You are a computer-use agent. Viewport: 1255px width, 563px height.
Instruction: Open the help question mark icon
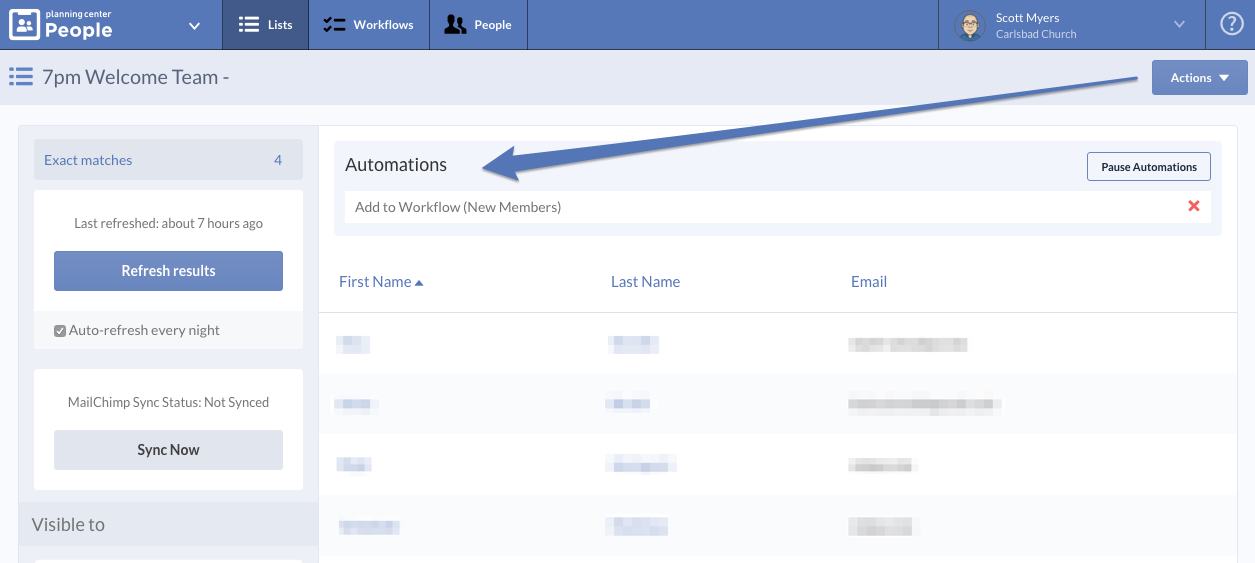point(1231,25)
